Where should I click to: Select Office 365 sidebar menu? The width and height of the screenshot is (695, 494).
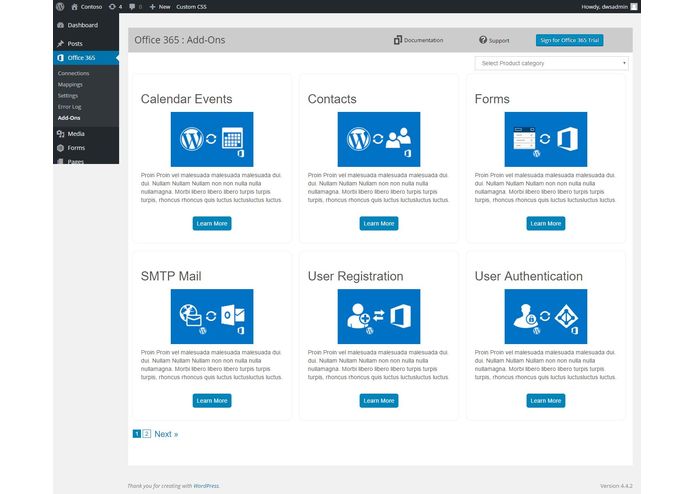point(86,58)
